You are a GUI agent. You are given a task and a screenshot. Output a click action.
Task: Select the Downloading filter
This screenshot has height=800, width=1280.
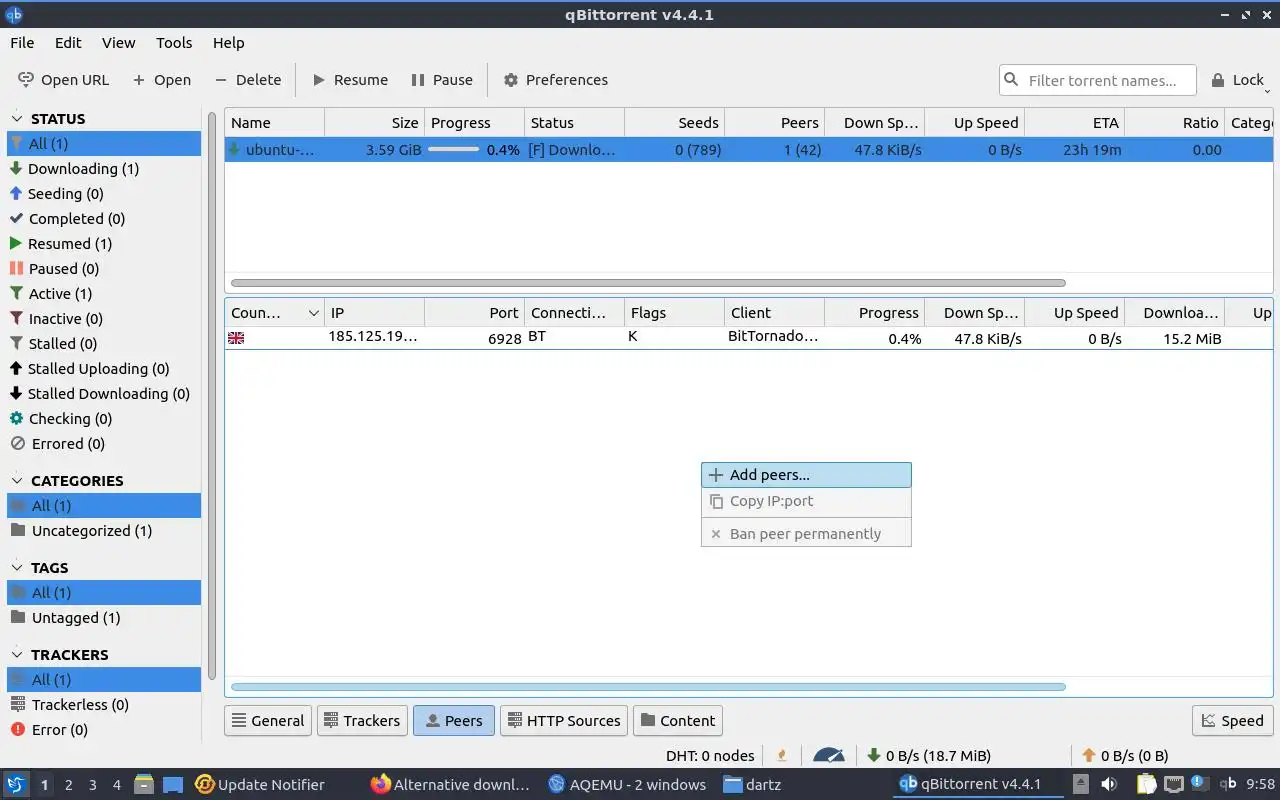click(x=74, y=169)
